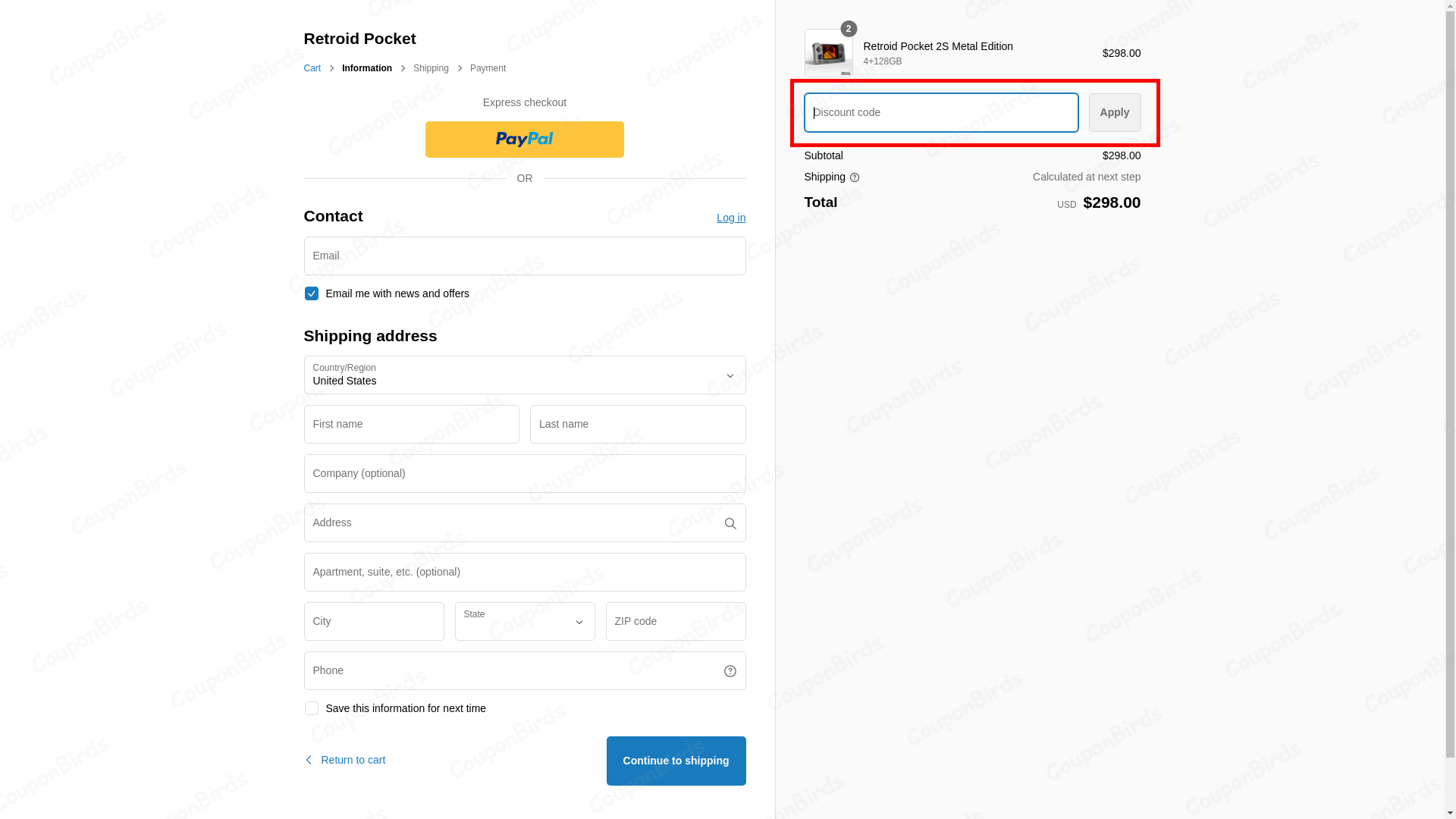
Task: Click the ZIP code field
Action: 675,621
